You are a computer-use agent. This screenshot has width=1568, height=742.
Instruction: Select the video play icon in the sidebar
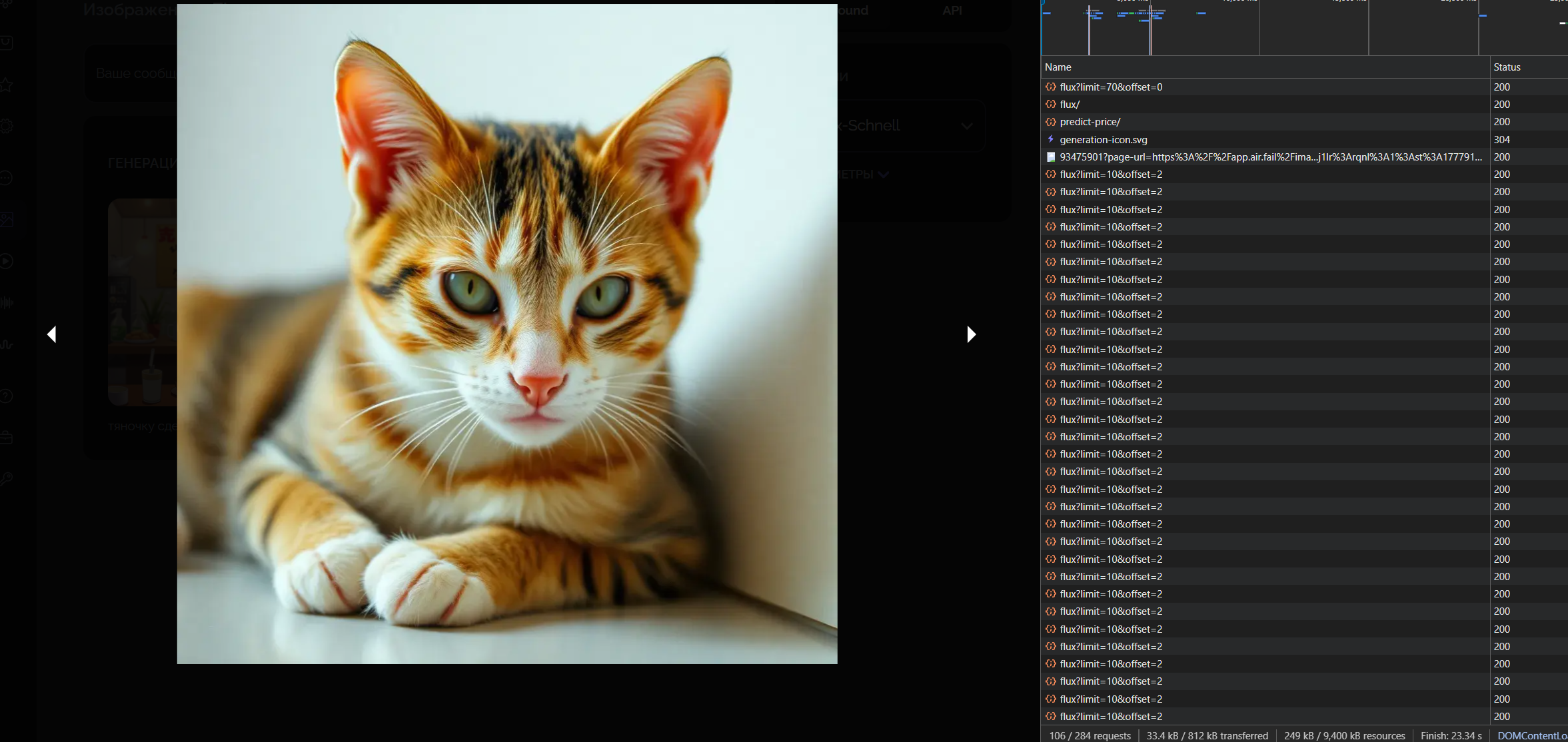pyautogui.click(x=6, y=261)
